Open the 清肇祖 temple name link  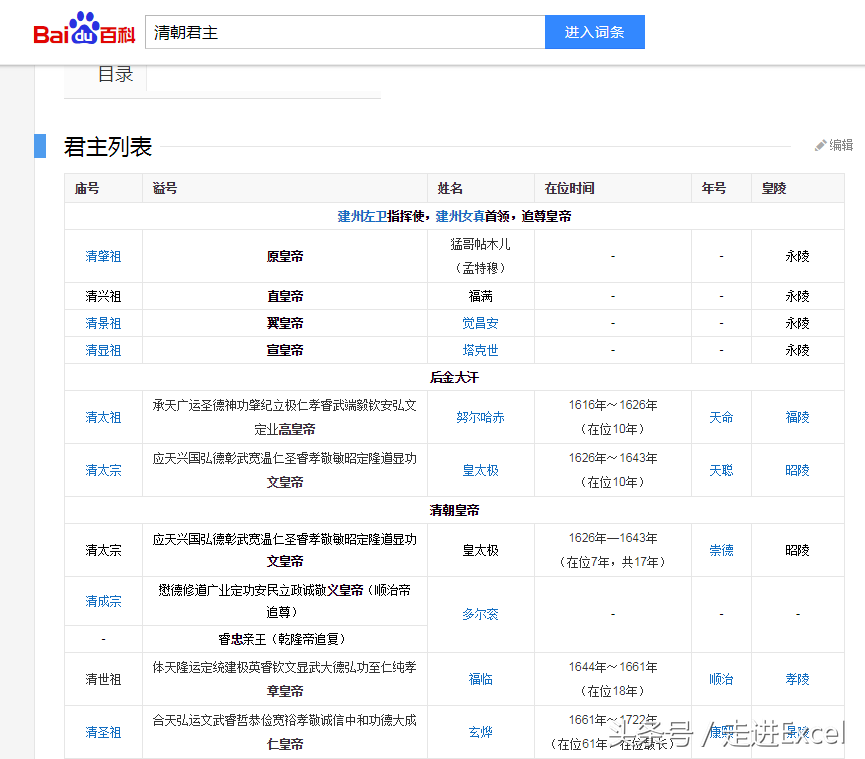tap(103, 256)
